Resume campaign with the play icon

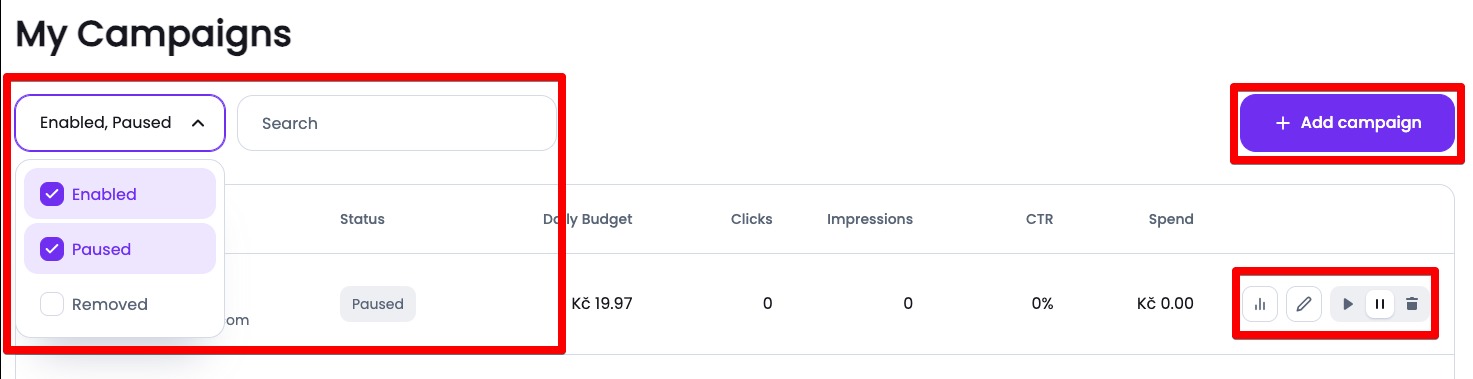[1348, 304]
